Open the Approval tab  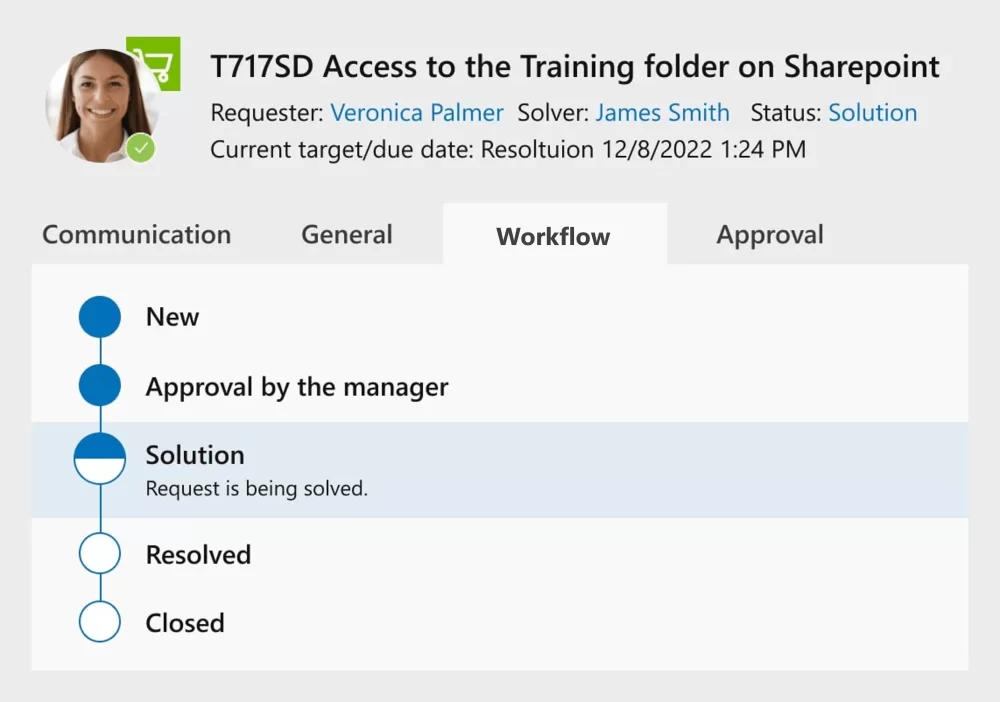click(770, 235)
